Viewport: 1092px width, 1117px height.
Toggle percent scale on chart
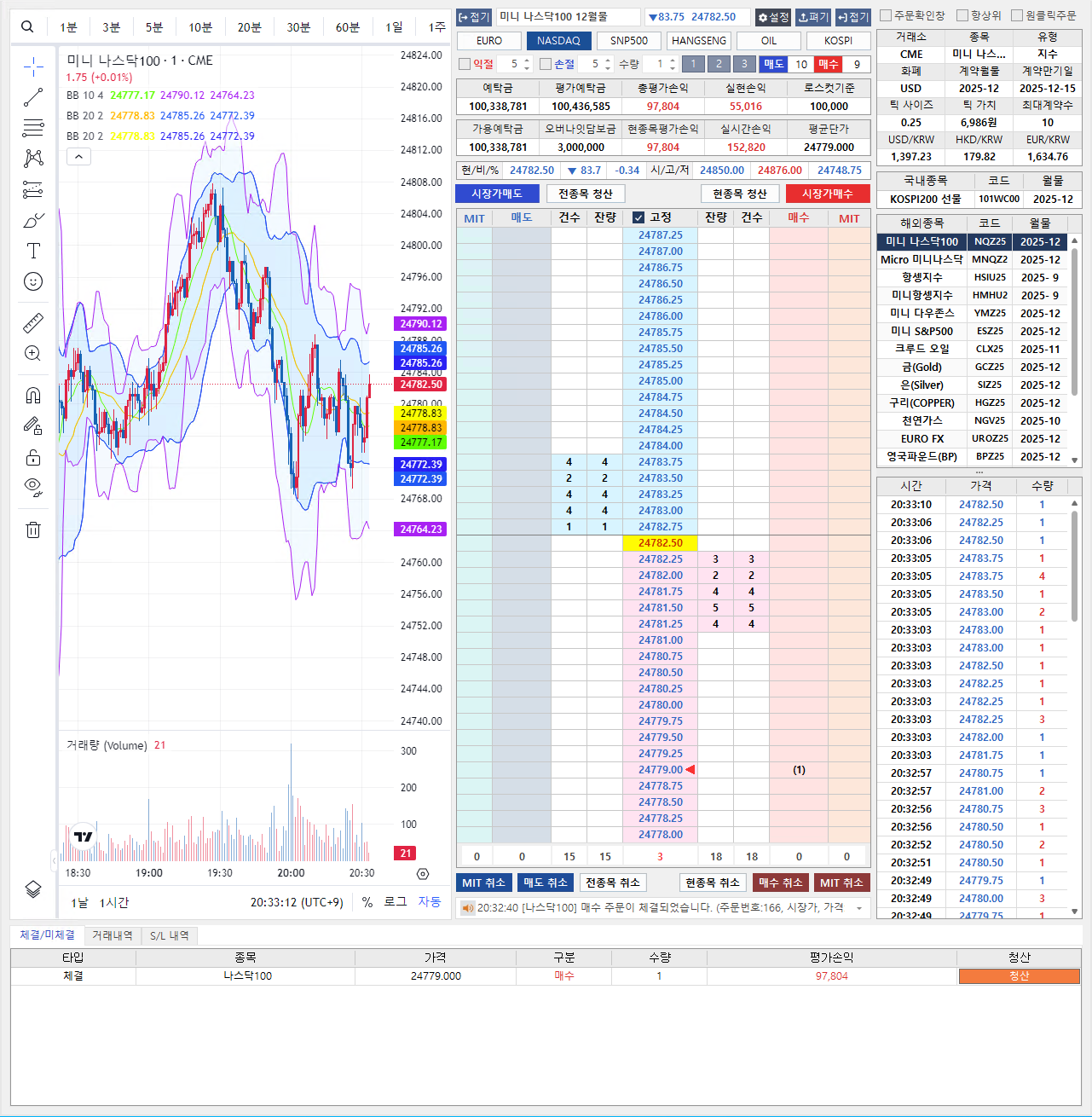click(x=367, y=901)
